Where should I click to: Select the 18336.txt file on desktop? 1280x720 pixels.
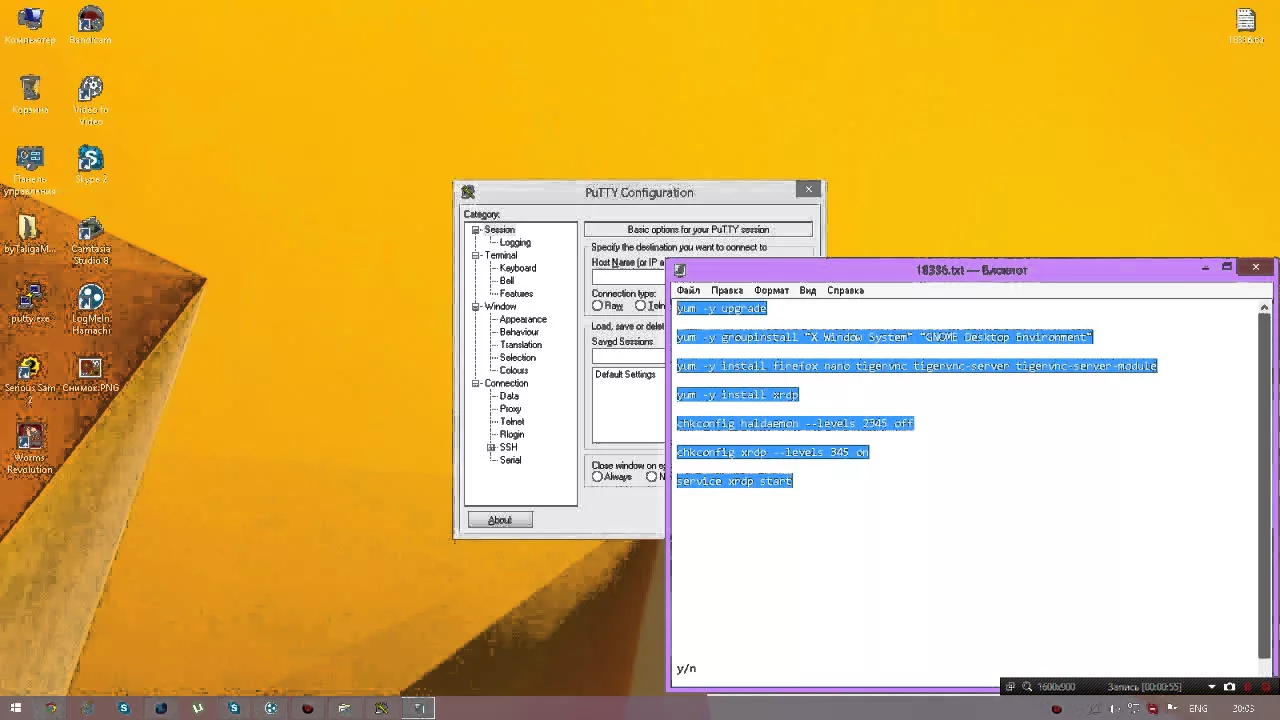click(1245, 27)
